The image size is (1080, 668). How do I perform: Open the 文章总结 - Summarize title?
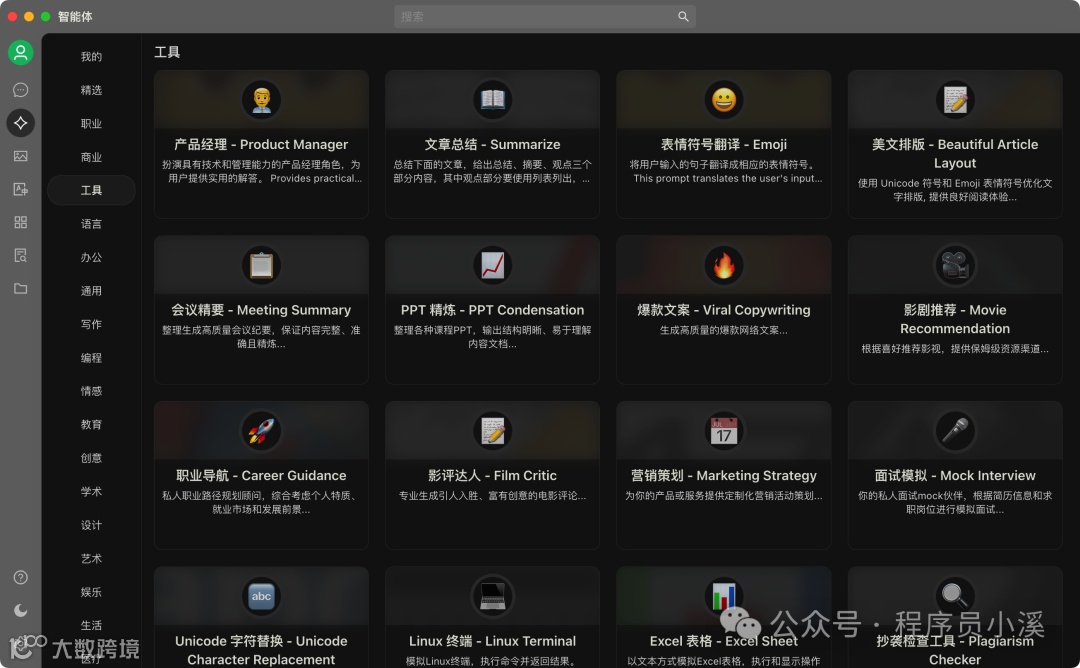pyautogui.click(x=492, y=145)
